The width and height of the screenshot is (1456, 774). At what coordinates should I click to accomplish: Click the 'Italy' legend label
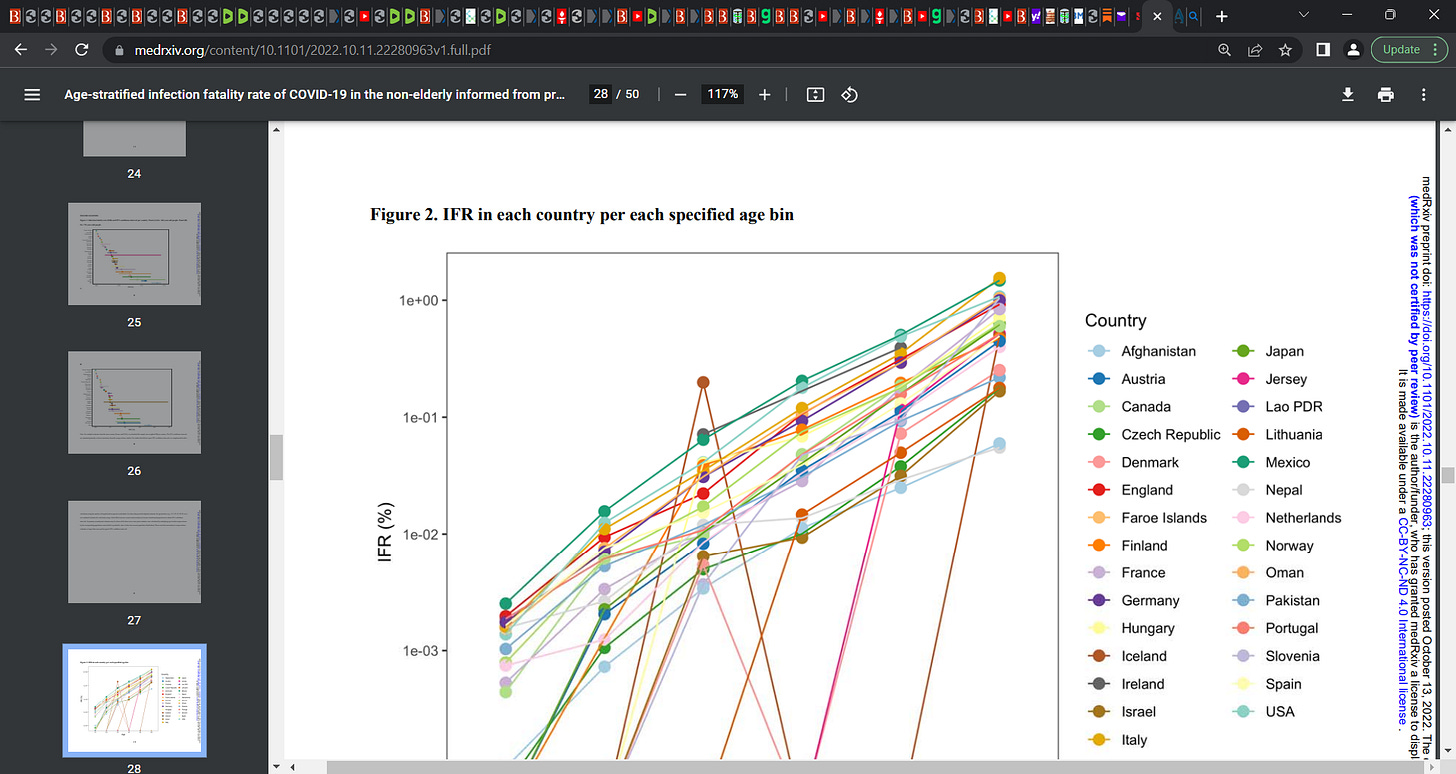point(1134,740)
